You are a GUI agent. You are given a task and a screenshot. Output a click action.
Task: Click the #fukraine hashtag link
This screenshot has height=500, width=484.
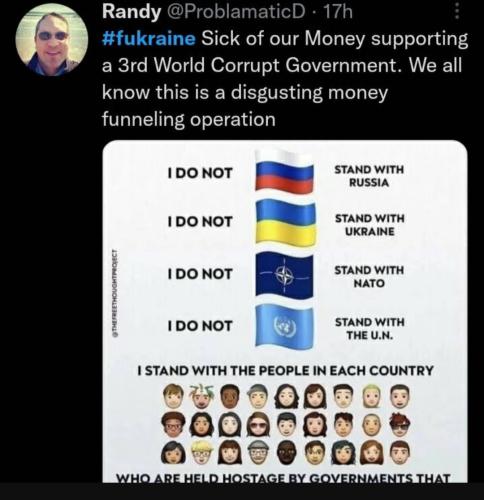[x=149, y=38]
